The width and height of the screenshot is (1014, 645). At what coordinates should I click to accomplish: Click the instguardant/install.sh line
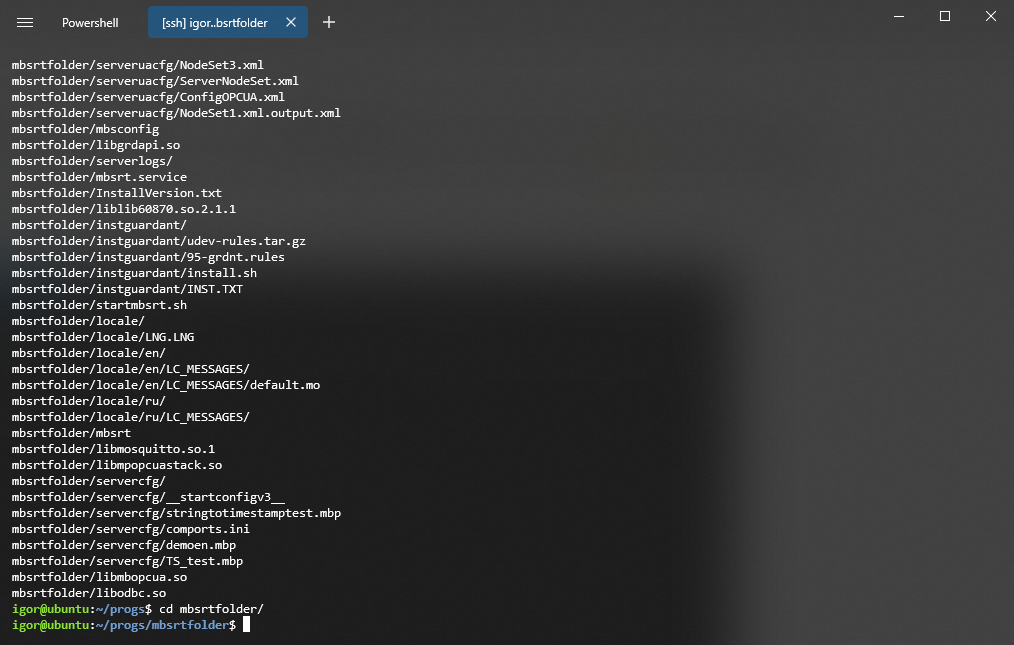(134, 273)
